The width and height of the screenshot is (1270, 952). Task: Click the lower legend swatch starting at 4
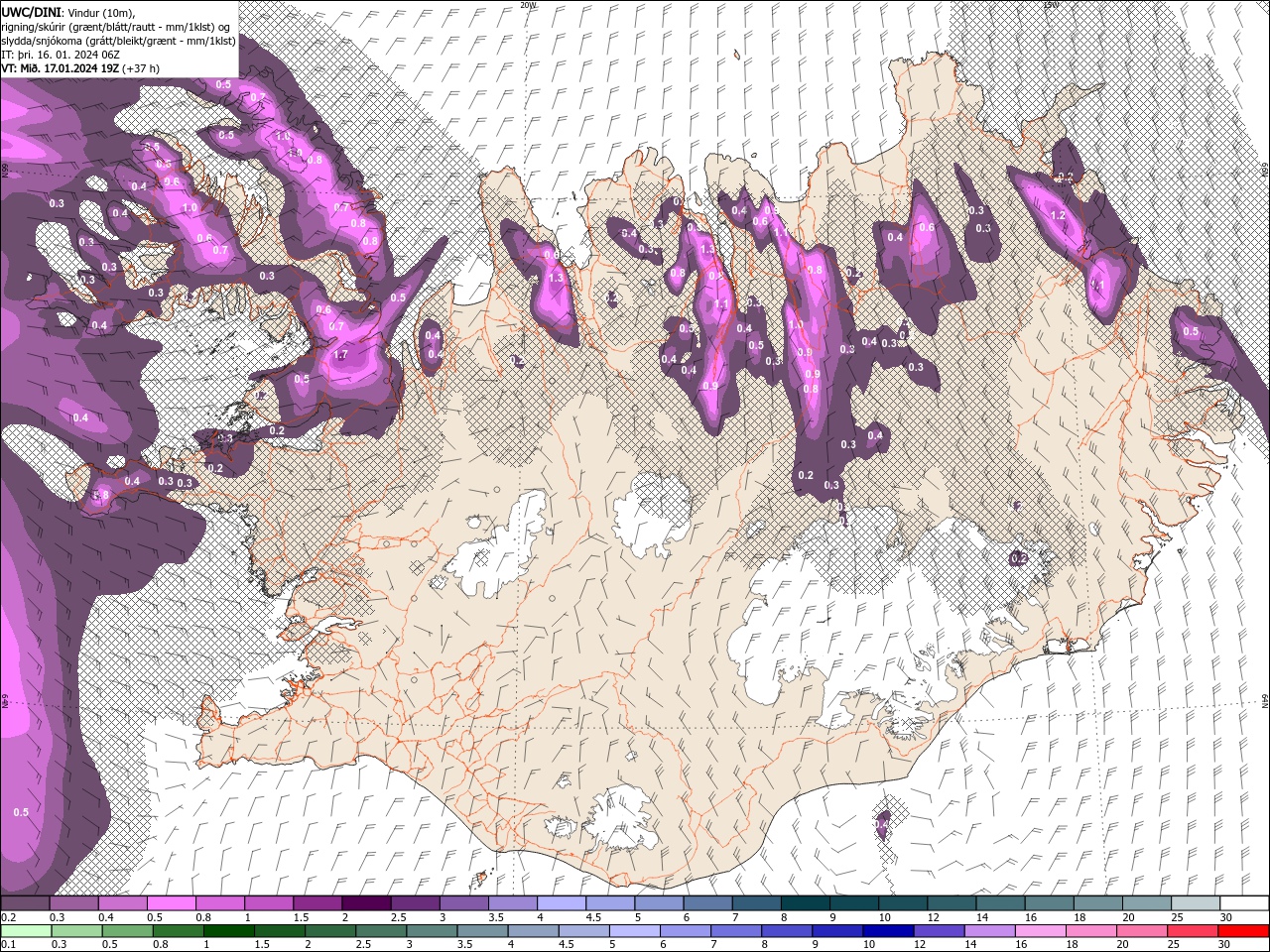pos(533,930)
